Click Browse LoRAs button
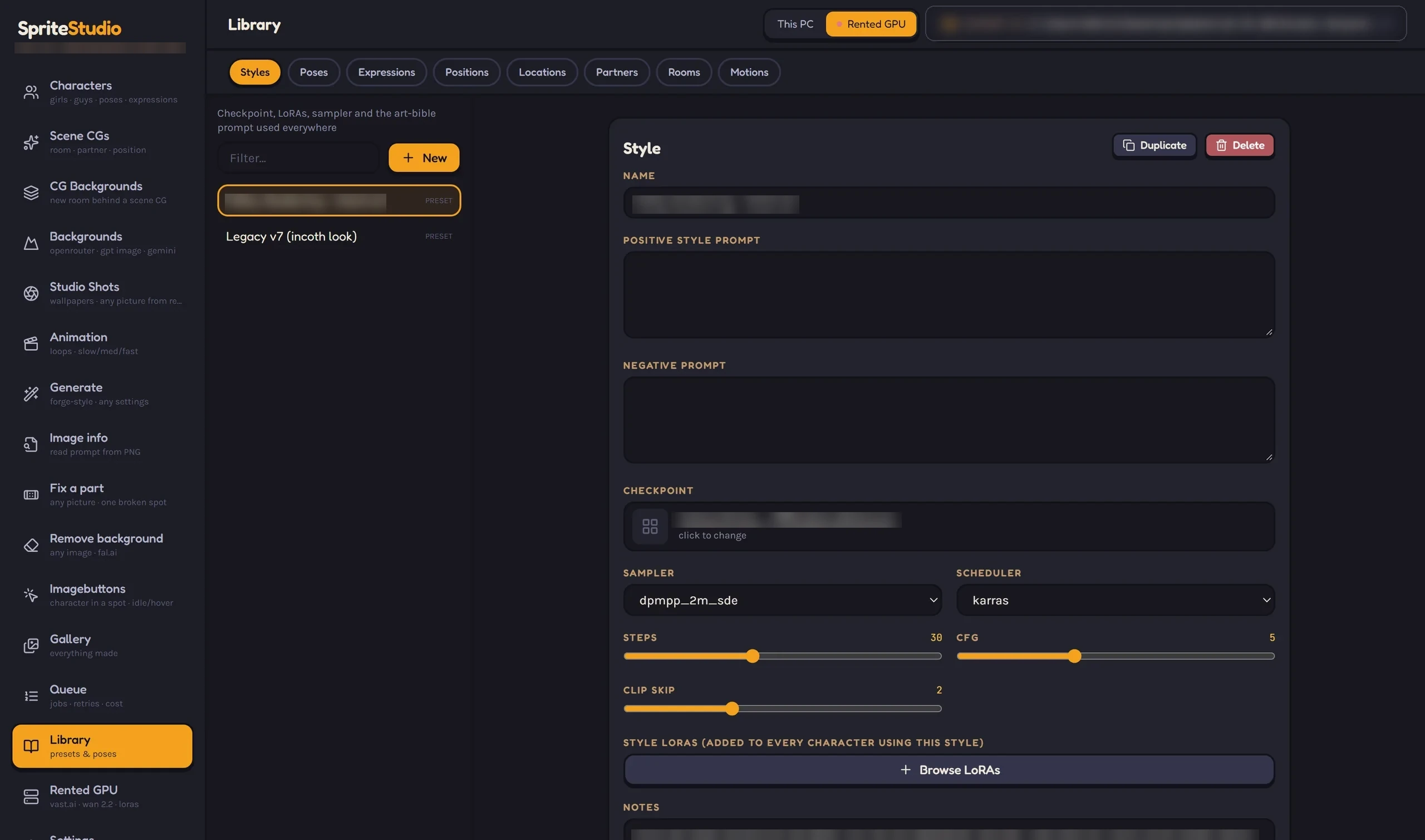The image size is (1425, 840). 949,770
